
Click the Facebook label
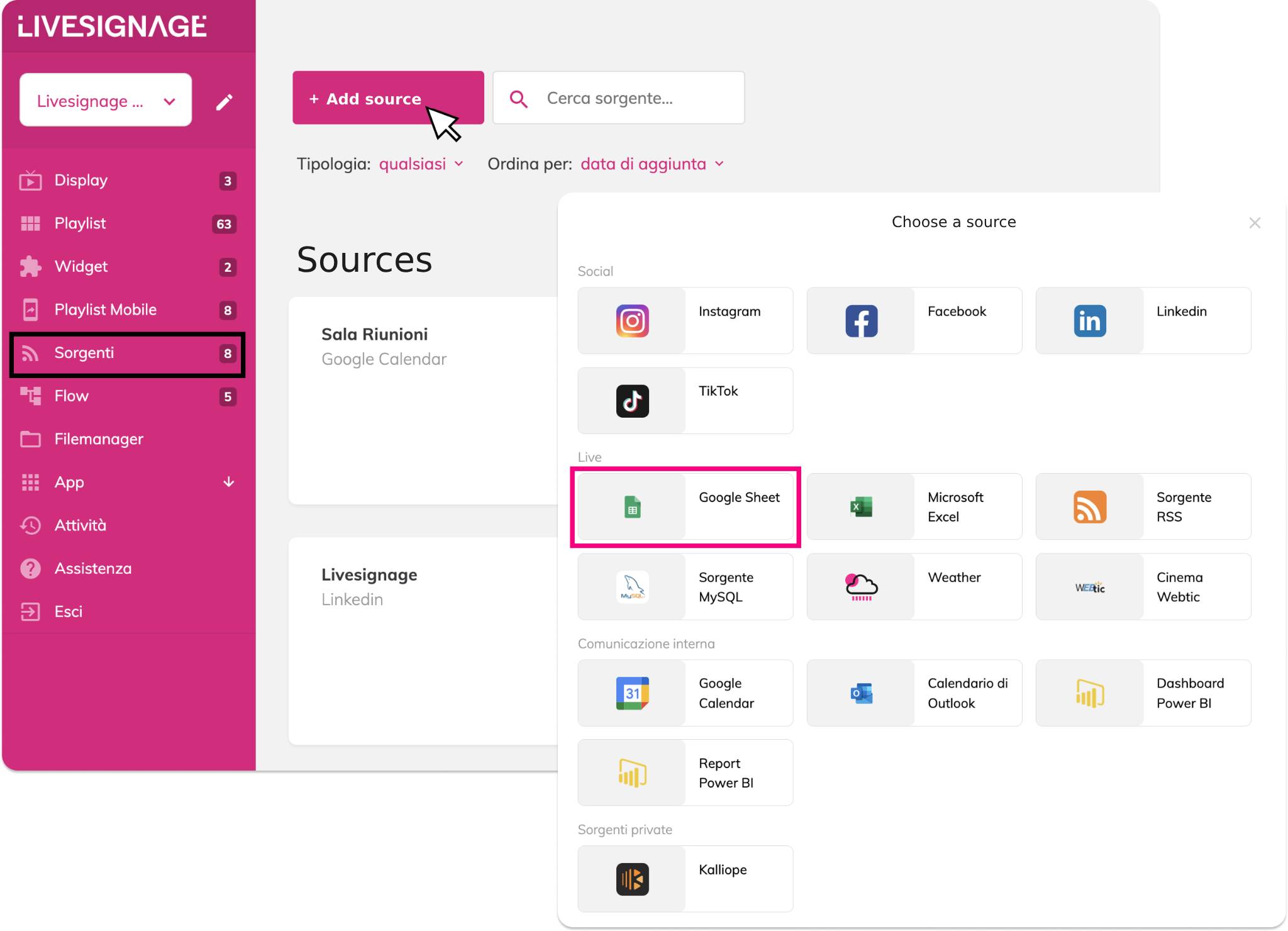tap(957, 311)
